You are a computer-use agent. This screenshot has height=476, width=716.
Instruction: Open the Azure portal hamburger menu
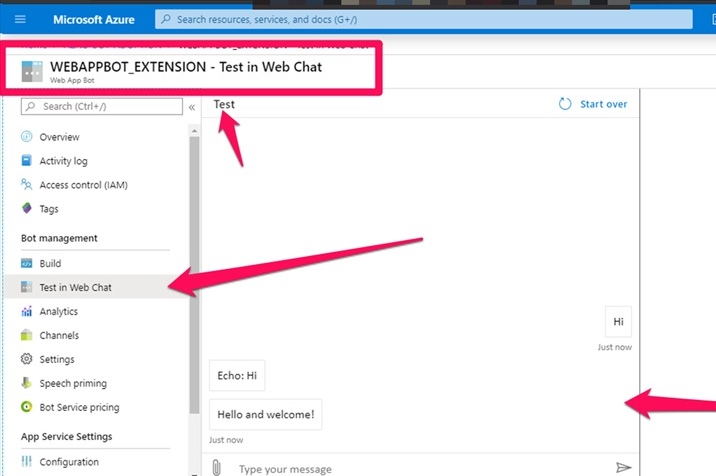click(x=20, y=19)
